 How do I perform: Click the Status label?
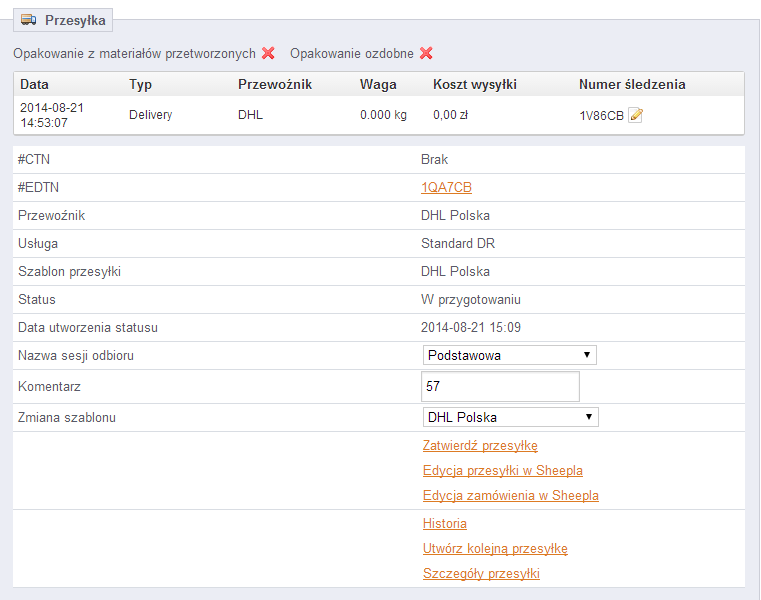(37, 300)
